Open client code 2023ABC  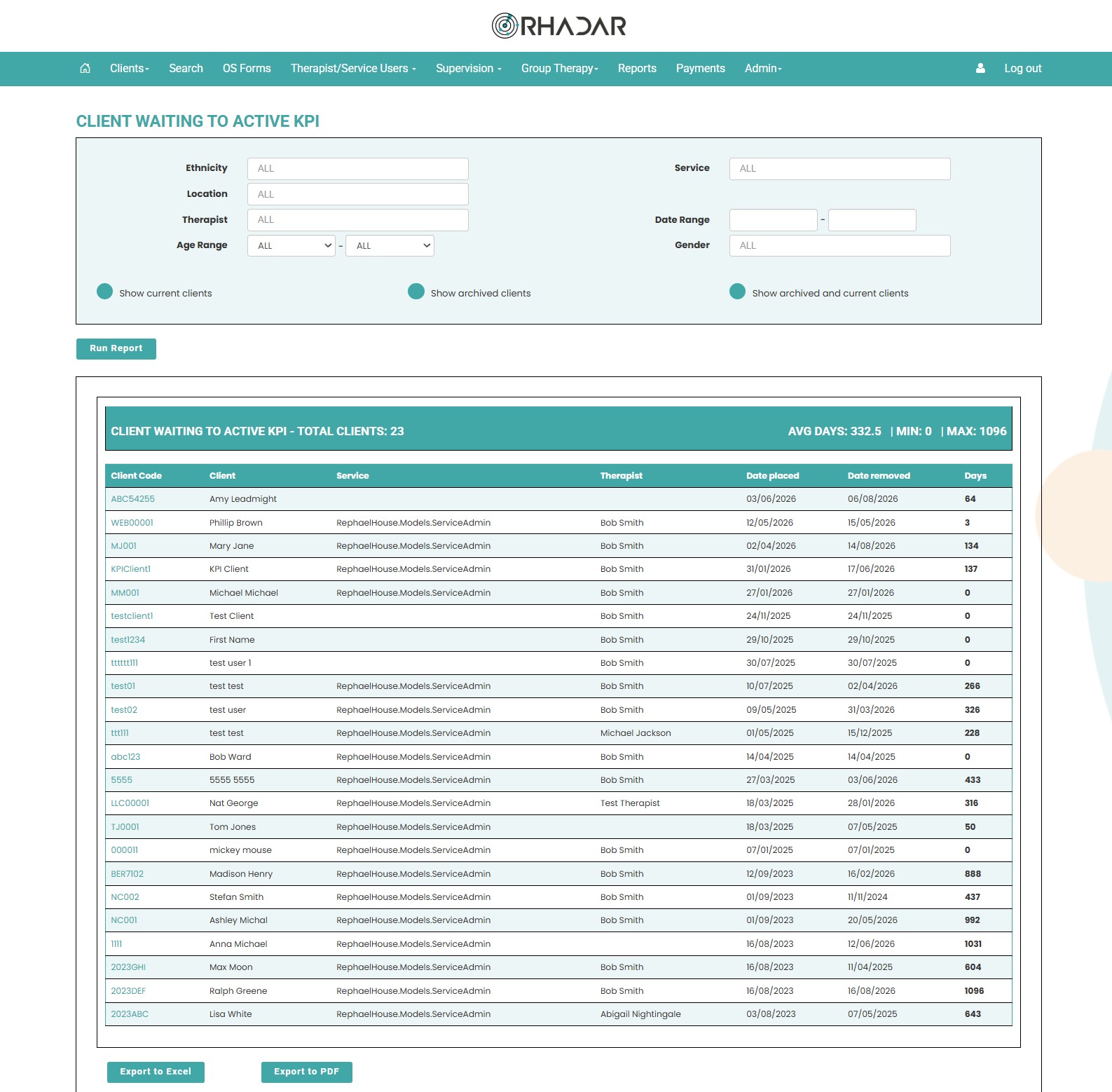(x=130, y=1013)
